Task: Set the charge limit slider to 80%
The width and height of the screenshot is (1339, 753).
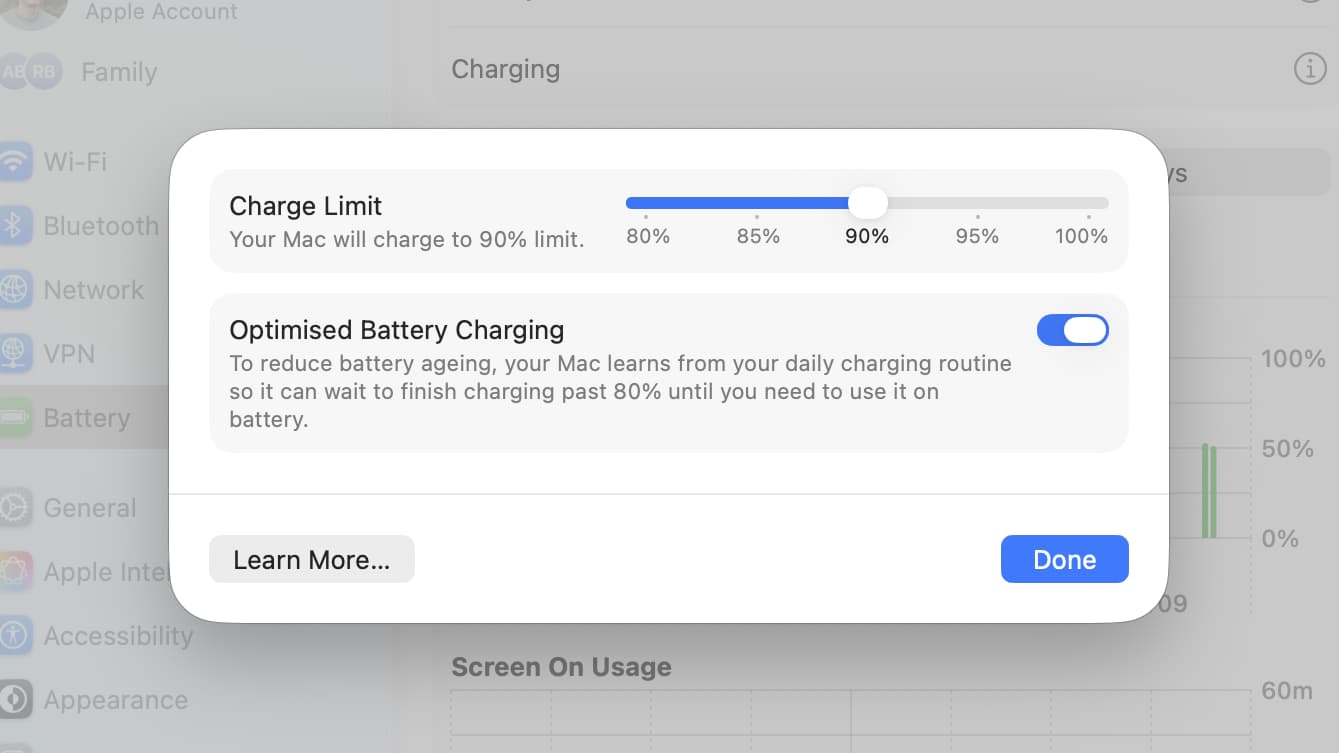Action: [x=648, y=202]
